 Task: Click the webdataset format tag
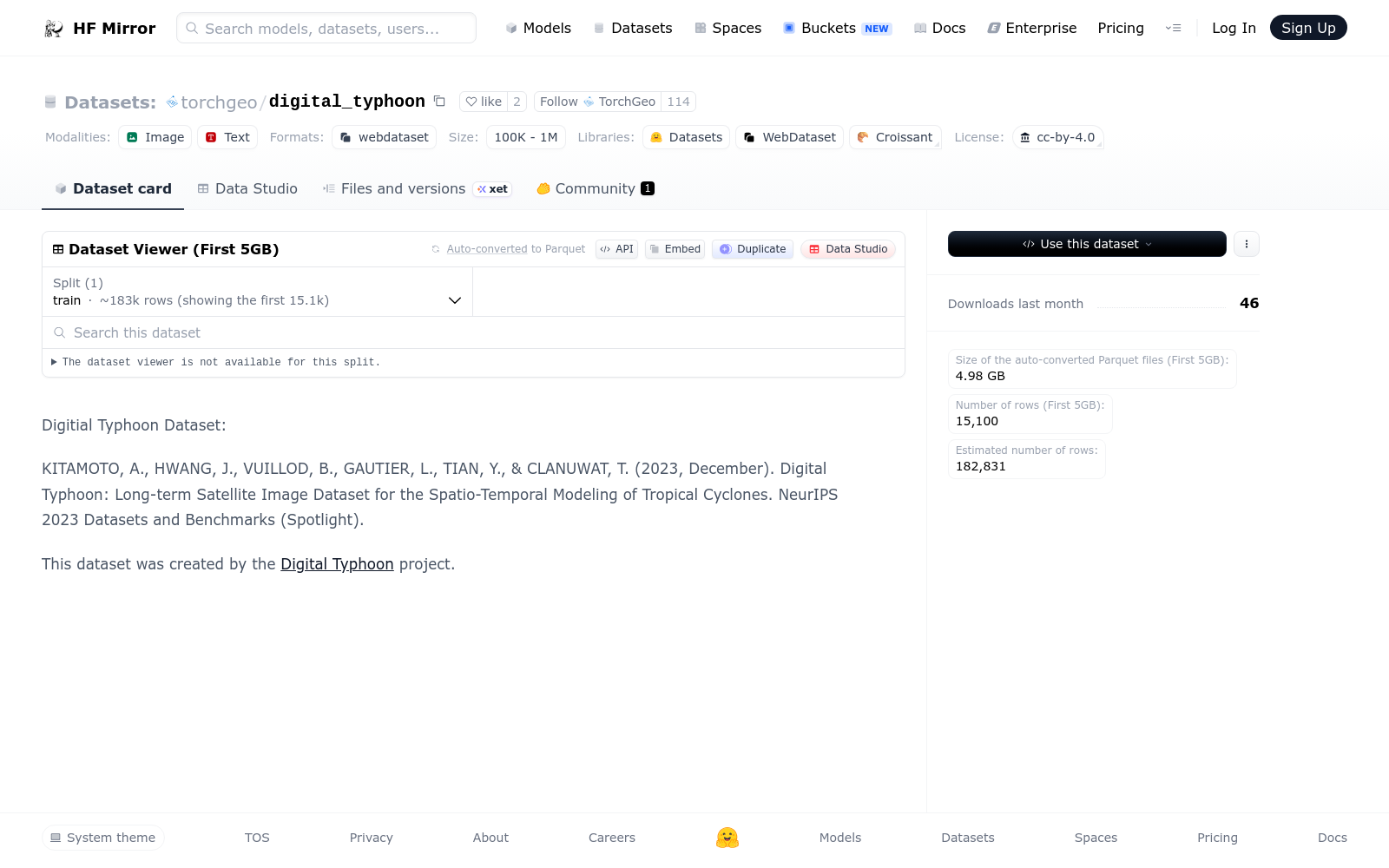[x=384, y=137]
